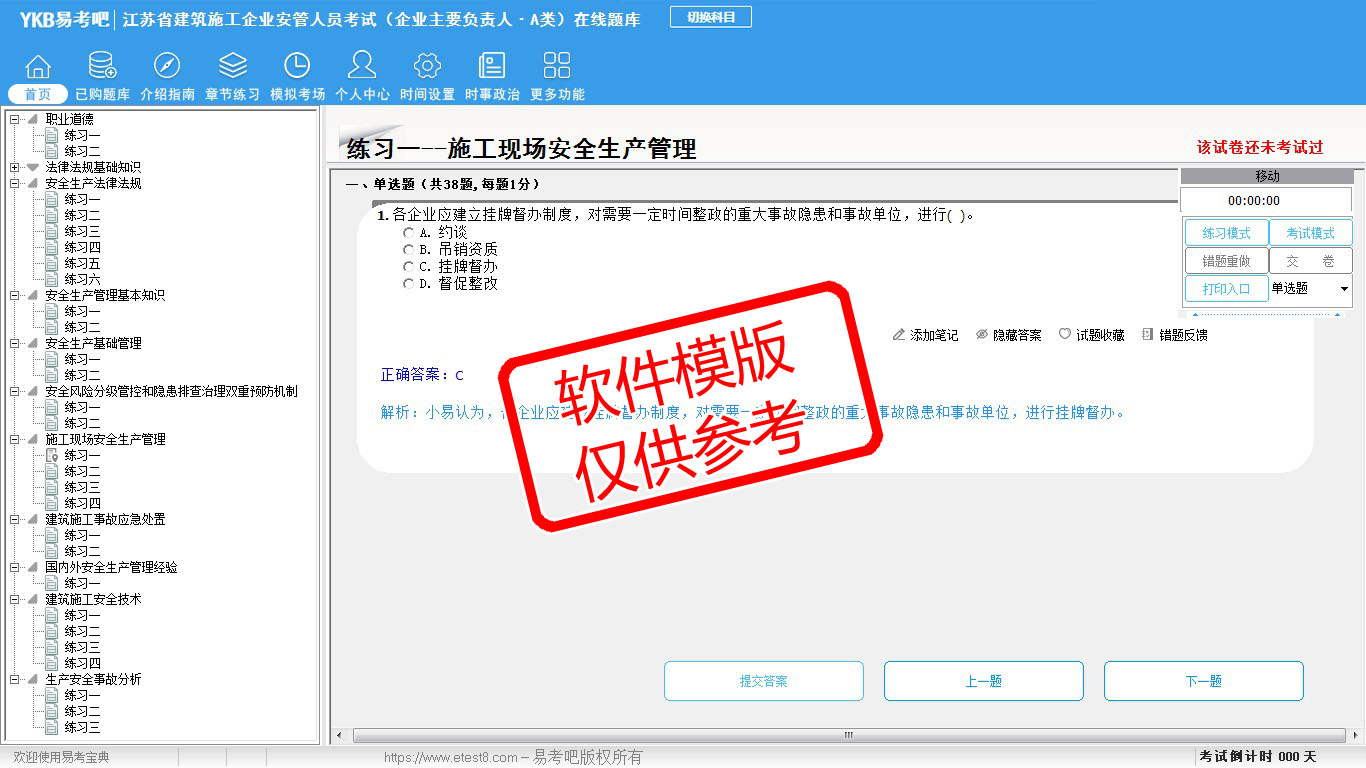Go to next question with 下一题
This screenshot has width=1366, height=768.
coord(1203,681)
